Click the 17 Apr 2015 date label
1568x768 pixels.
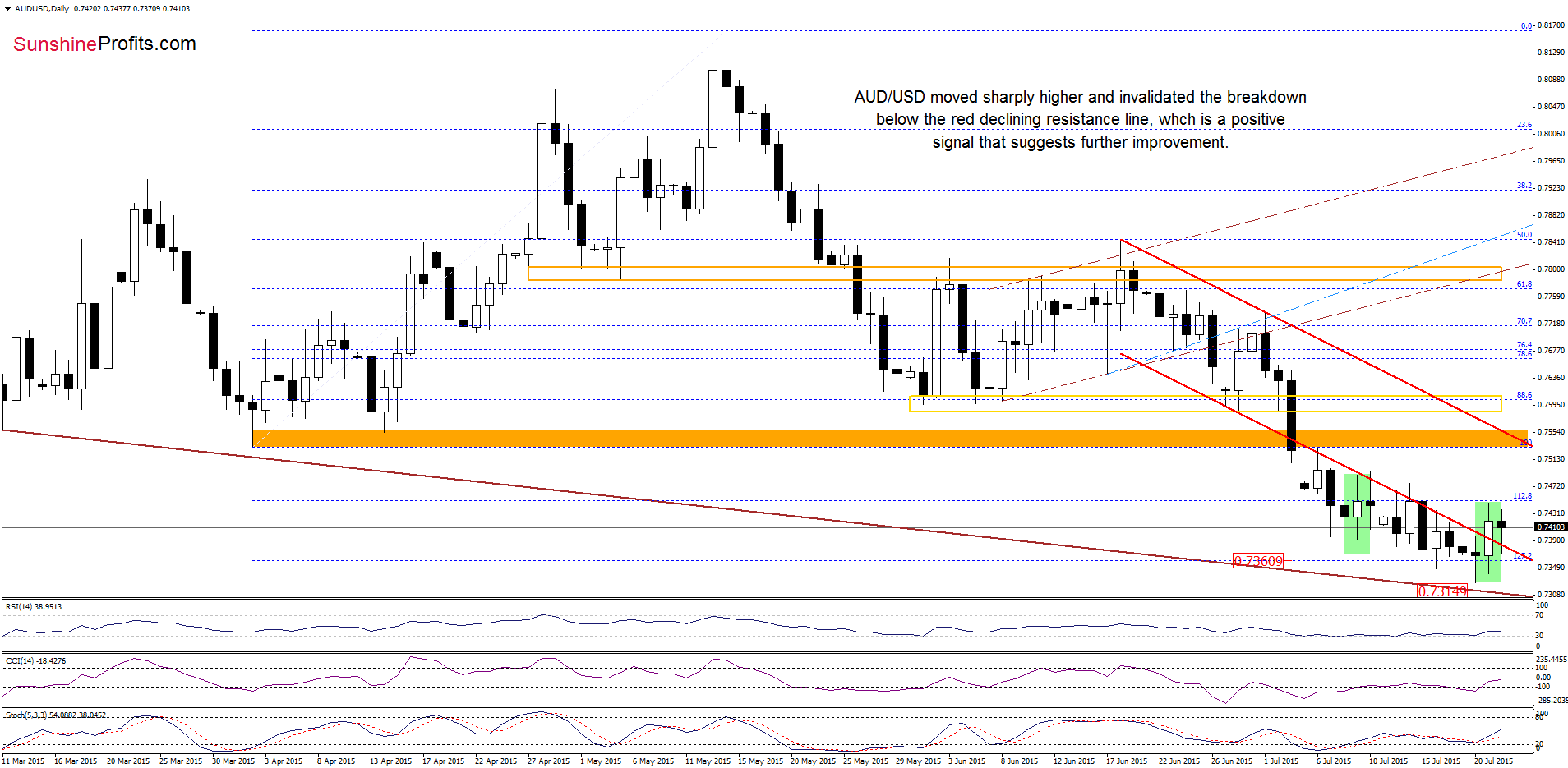point(444,761)
